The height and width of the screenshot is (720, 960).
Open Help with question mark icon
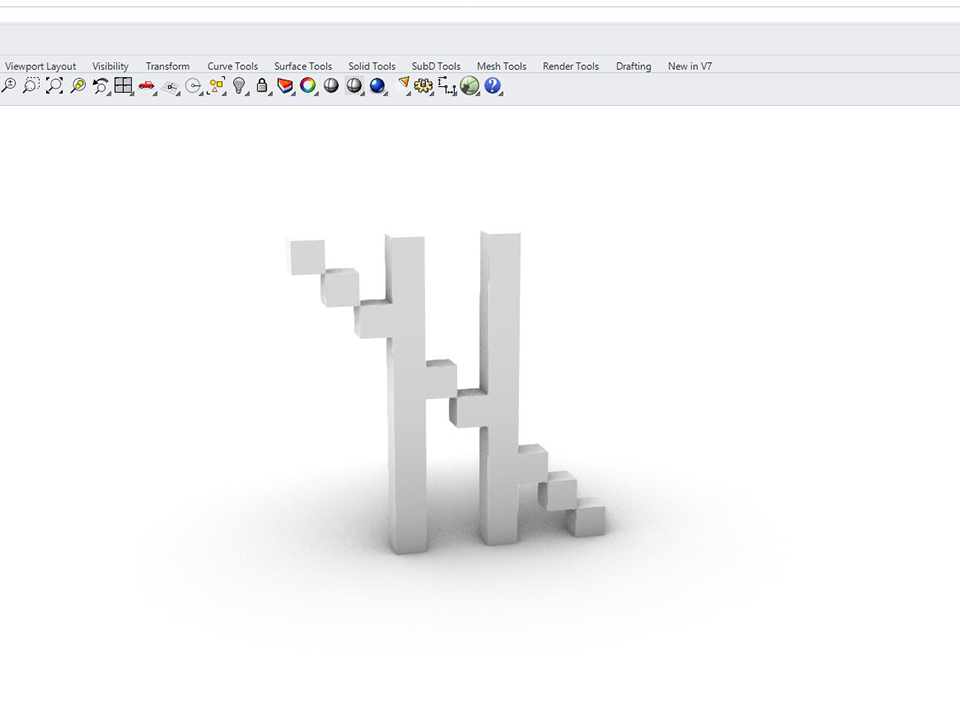[x=492, y=86]
